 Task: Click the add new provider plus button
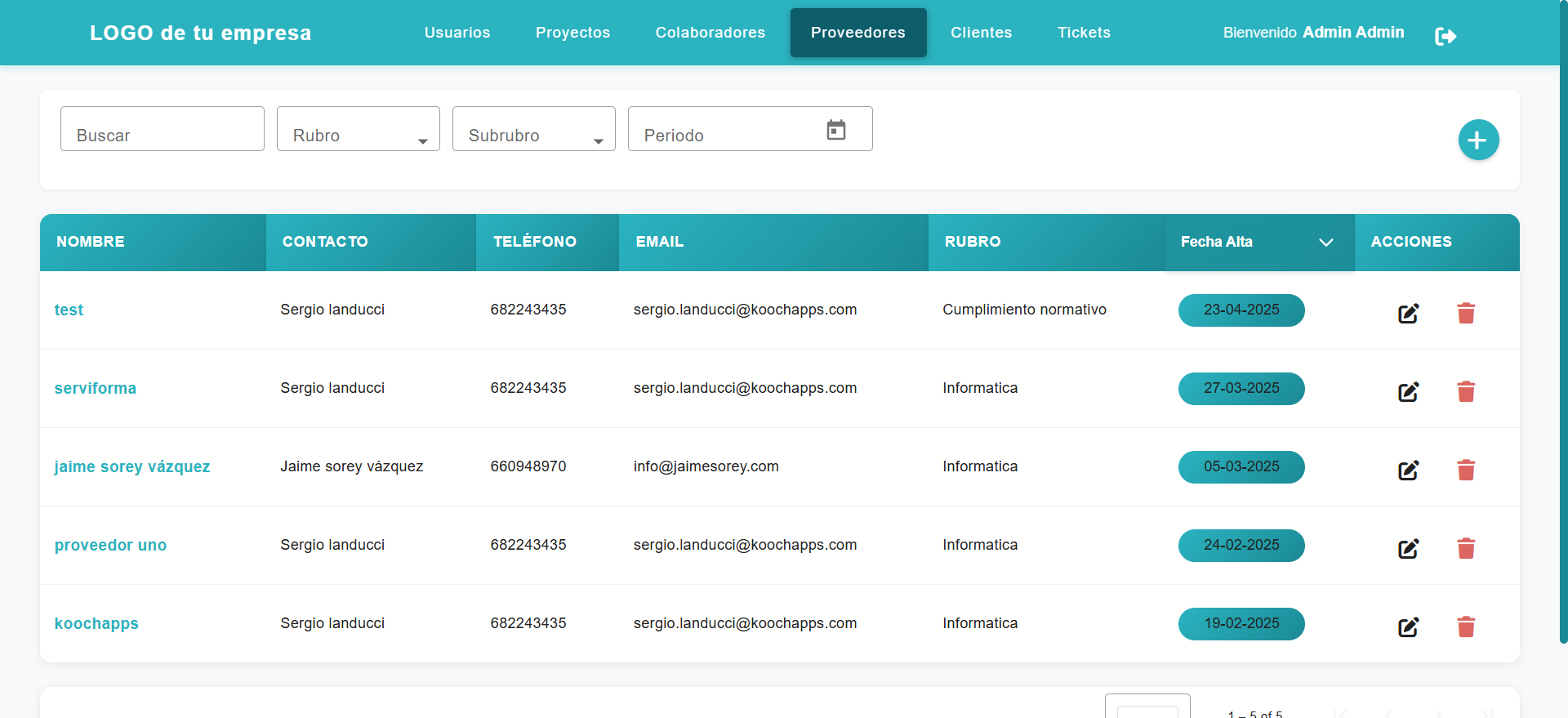(1478, 140)
